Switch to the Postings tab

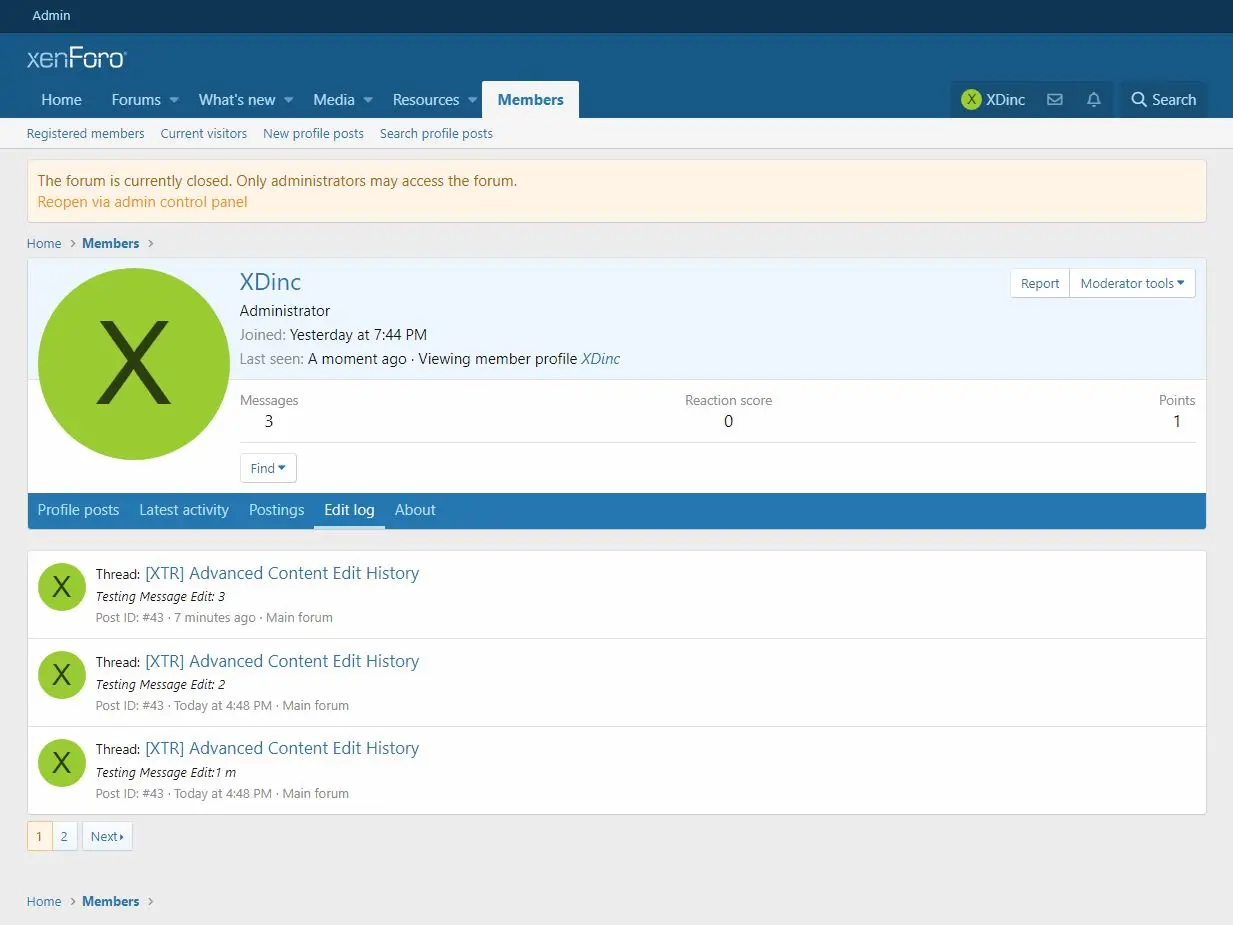[276, 510]
